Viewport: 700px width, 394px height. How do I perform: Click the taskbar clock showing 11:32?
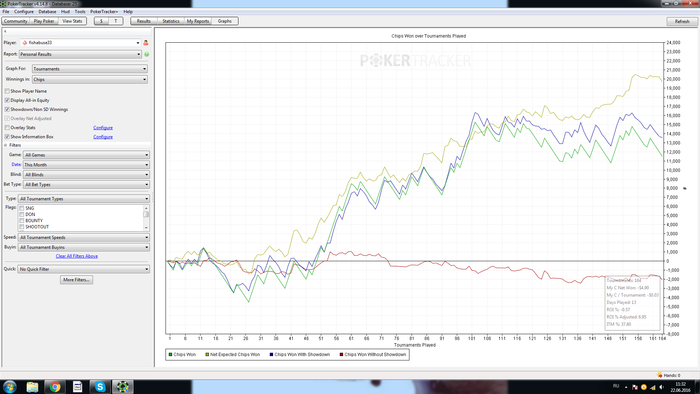(x=680, y=384)
